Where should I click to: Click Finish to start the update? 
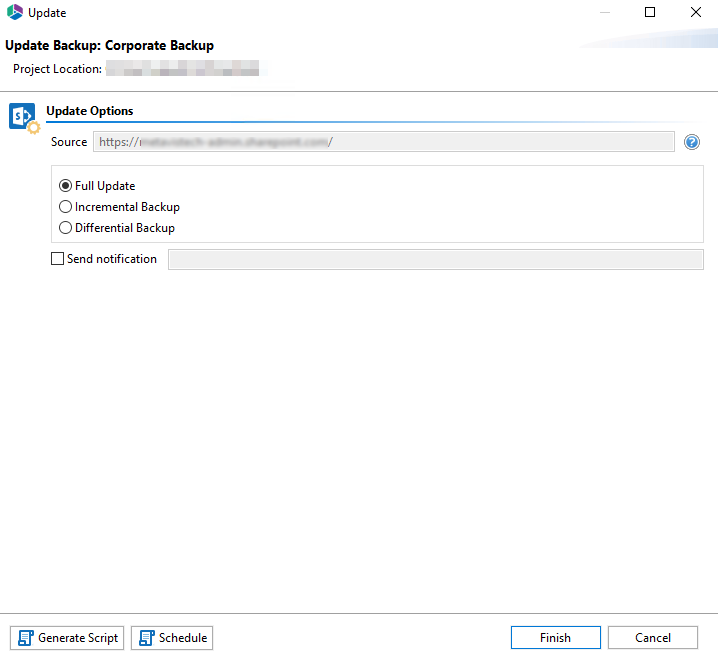[555, 638]
